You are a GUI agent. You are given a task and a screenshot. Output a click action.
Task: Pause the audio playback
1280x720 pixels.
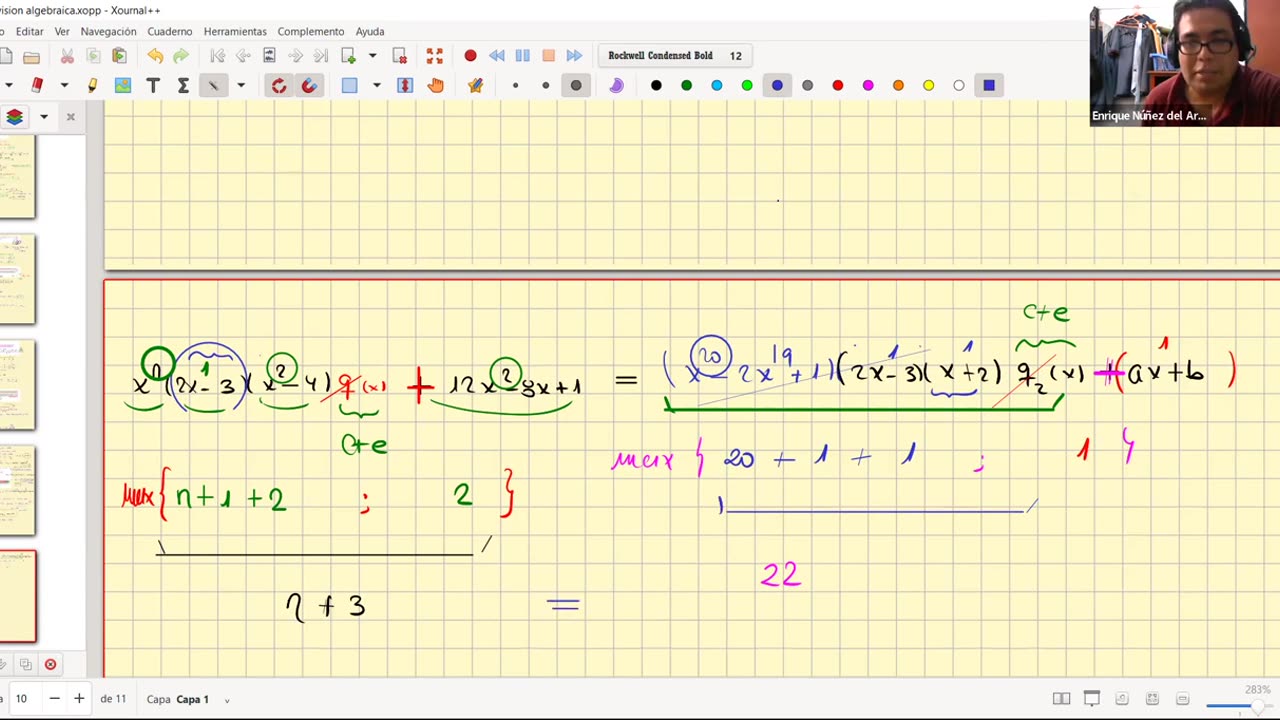(522, 56)
